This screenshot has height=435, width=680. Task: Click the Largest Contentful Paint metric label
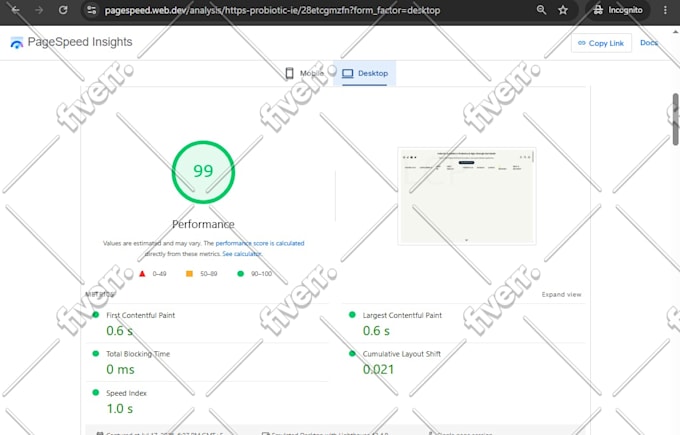(402, 315)
